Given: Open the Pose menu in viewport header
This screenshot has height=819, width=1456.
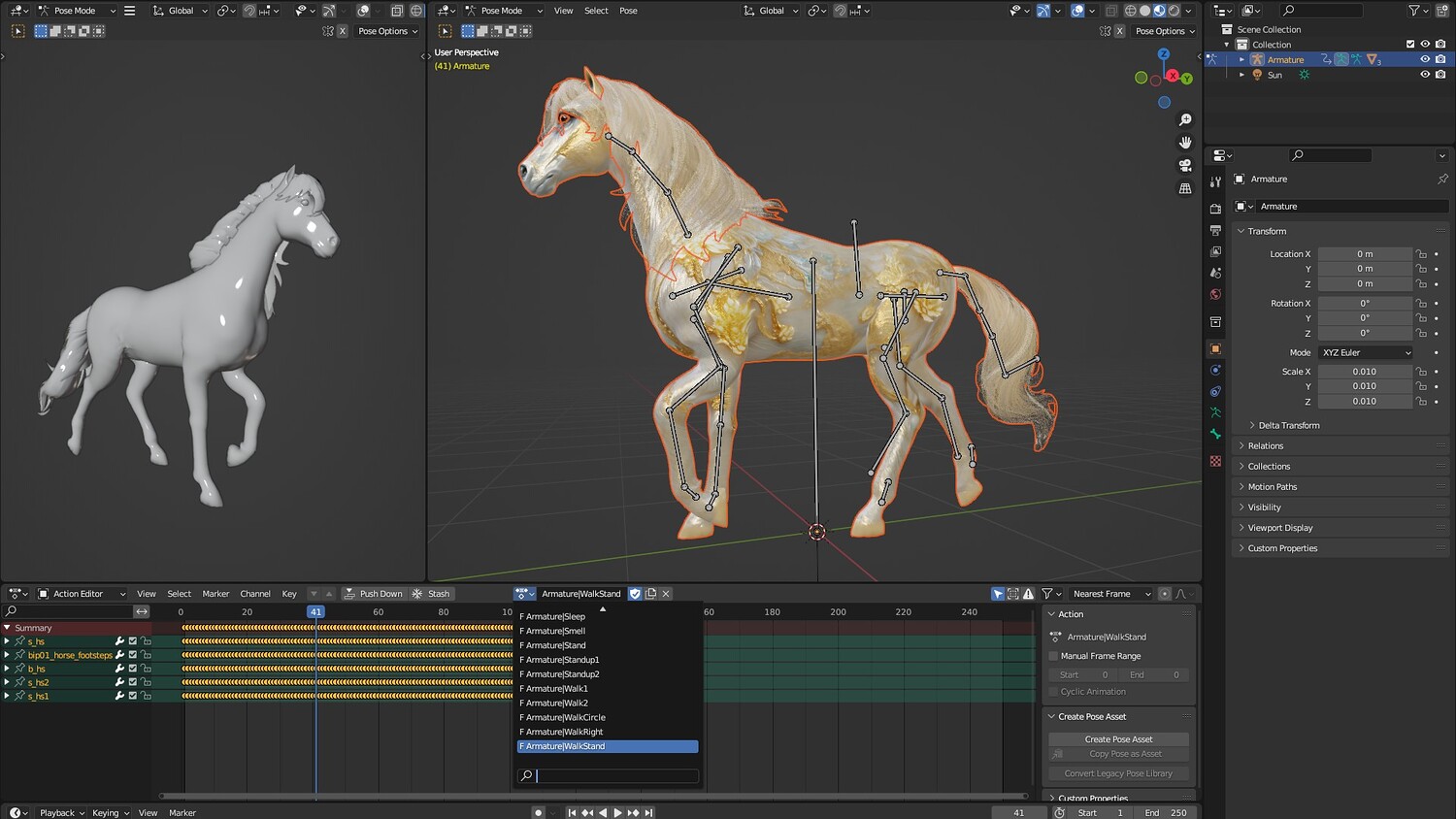Looking at the screenshot, I should click(x=628, y=11).
